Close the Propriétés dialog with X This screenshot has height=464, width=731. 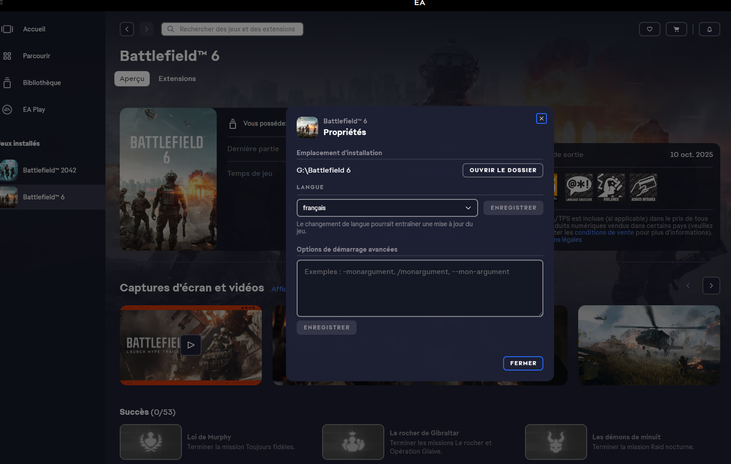(x=541, y=118)
